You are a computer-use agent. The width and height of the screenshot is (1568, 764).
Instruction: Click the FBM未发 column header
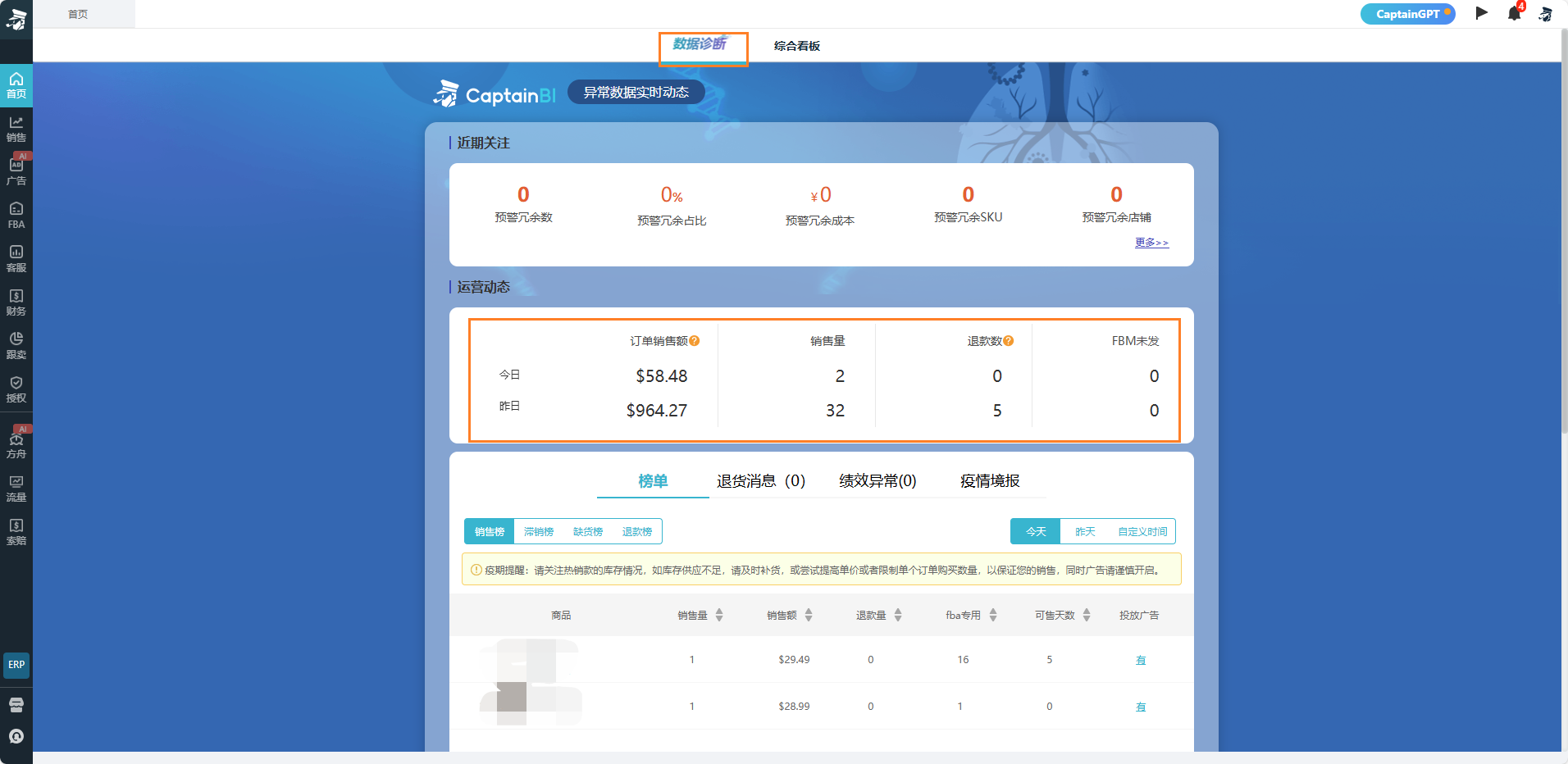(x=1135, y=341)
